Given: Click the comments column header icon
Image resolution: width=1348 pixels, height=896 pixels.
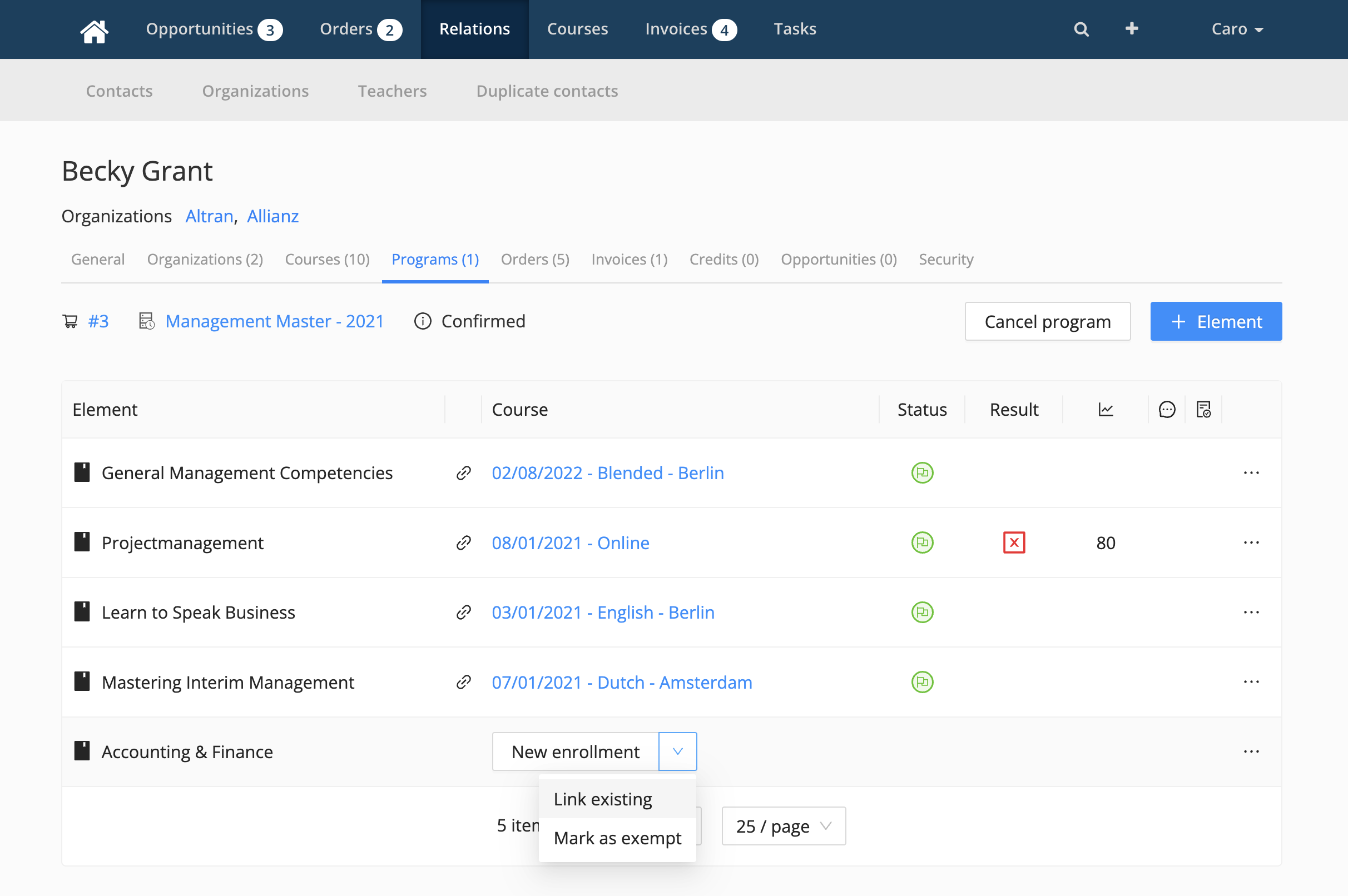Looking at the screenshot, I should (x=1167, y=410).
